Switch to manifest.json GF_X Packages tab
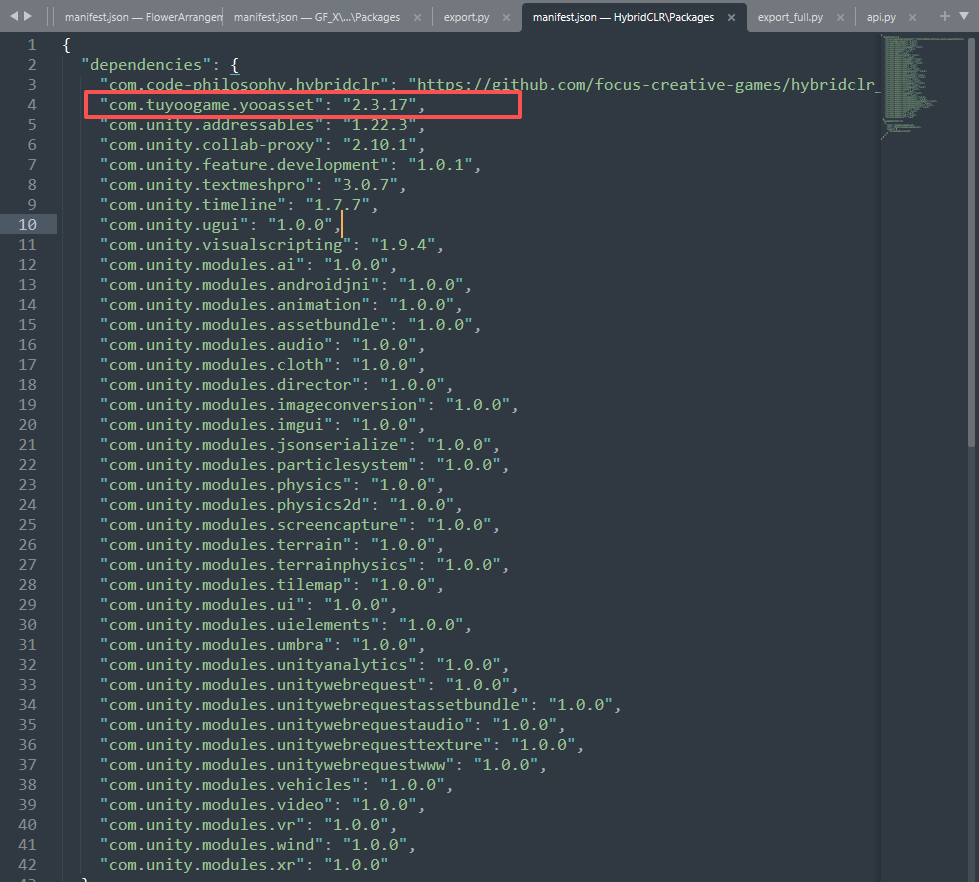The width and height of the screenshot is (979, 882). click(317, 17)
